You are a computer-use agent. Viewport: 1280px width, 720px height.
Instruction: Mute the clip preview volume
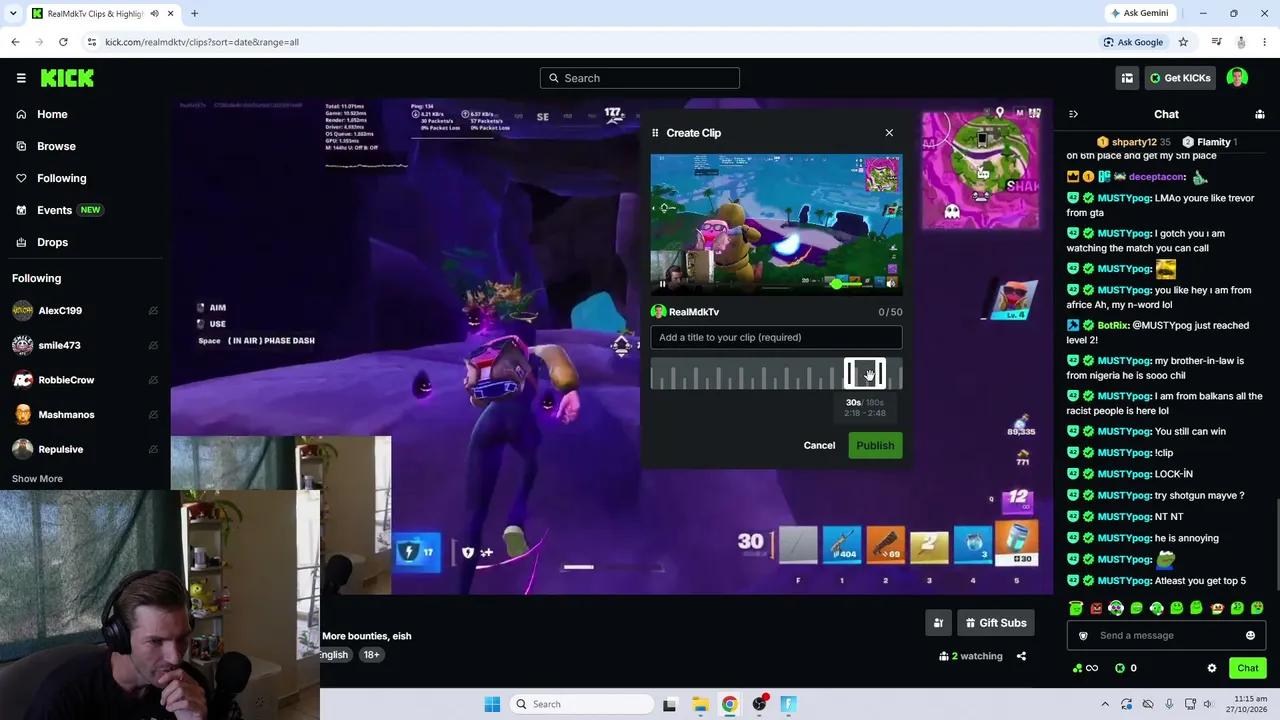point(891,284)
